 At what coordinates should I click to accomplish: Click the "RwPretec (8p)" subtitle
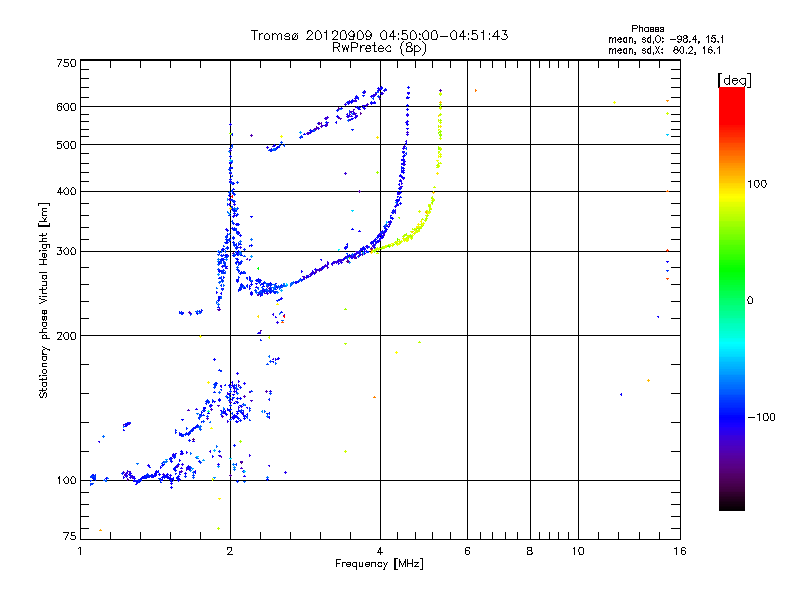379,48
